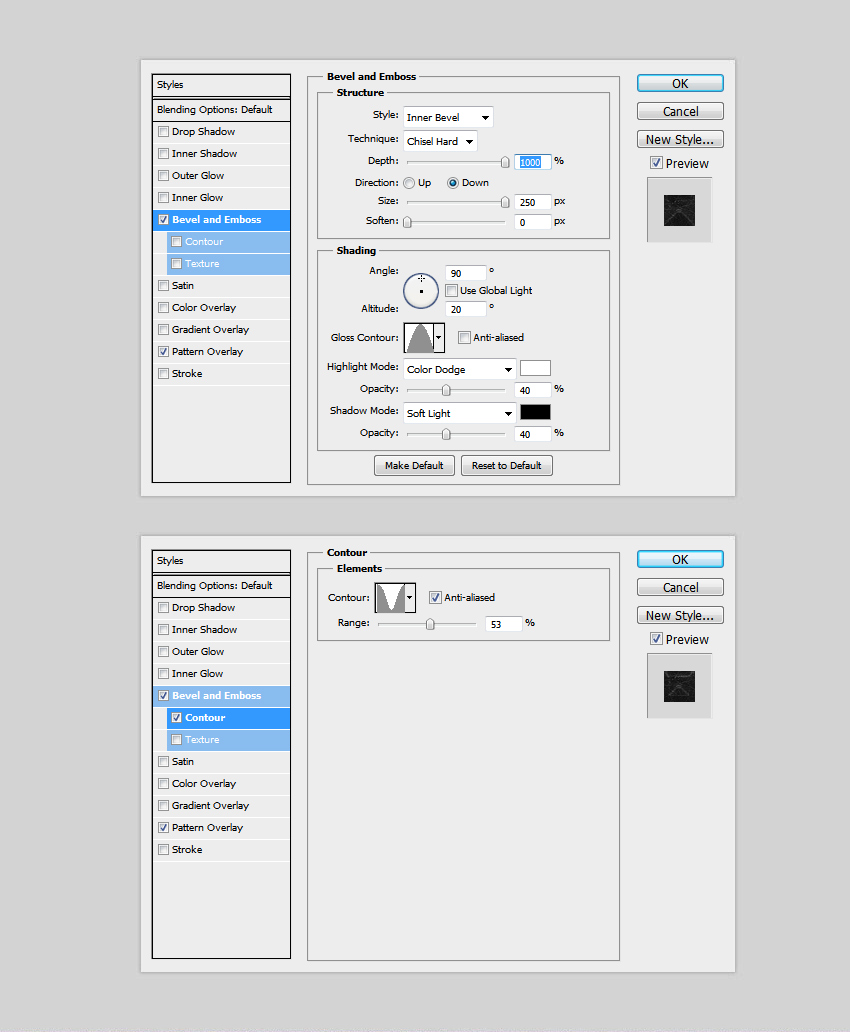Uncheck Contour Anti-aliased in bottom dialog

tap(435, 598)
